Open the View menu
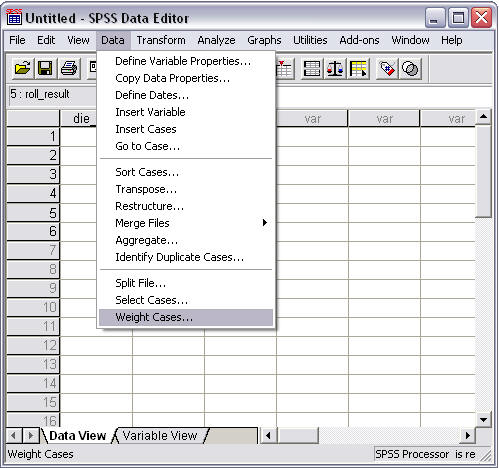The image size is (499, 468). point(78,40)
